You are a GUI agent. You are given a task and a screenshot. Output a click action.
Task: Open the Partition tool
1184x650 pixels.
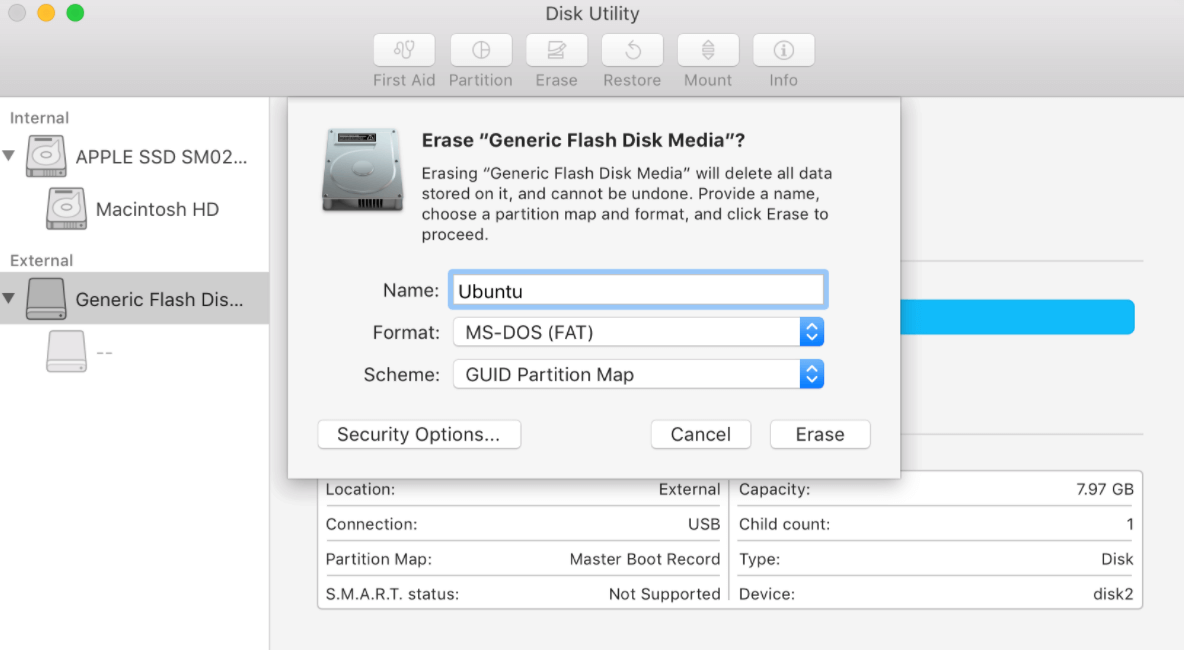coord(480,58)
